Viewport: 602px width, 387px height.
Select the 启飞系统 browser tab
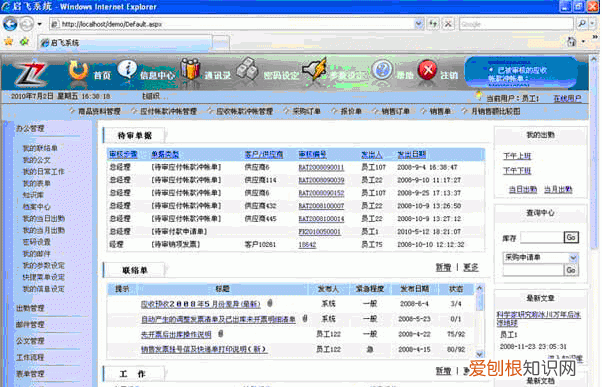[x=125, y=43]
